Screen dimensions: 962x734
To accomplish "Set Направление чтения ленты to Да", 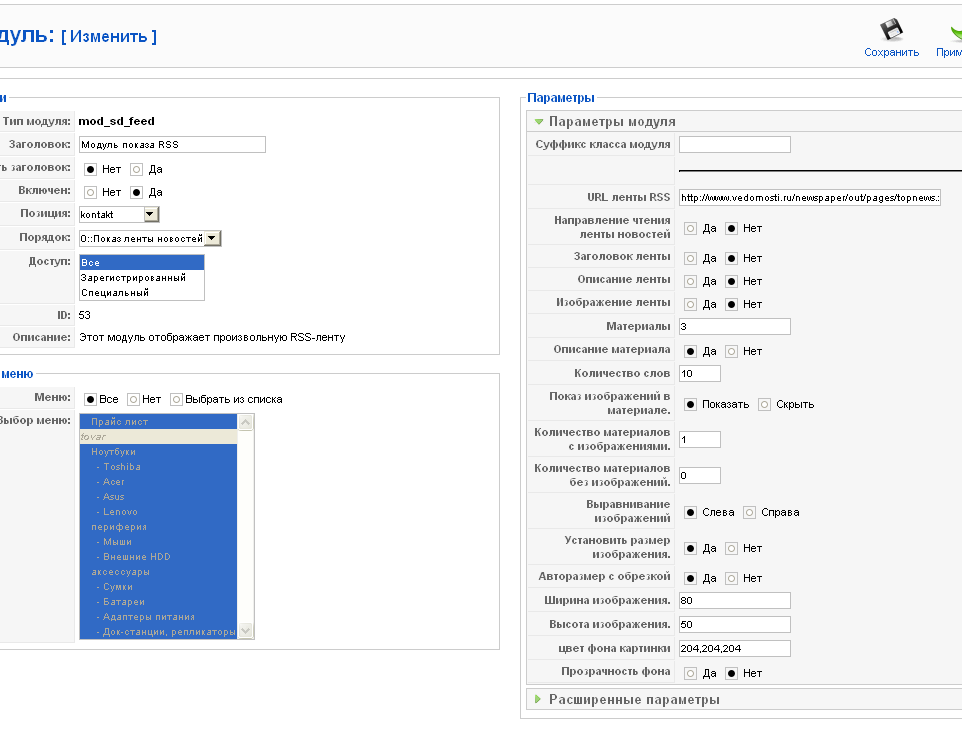I will [x=690, y=228].
